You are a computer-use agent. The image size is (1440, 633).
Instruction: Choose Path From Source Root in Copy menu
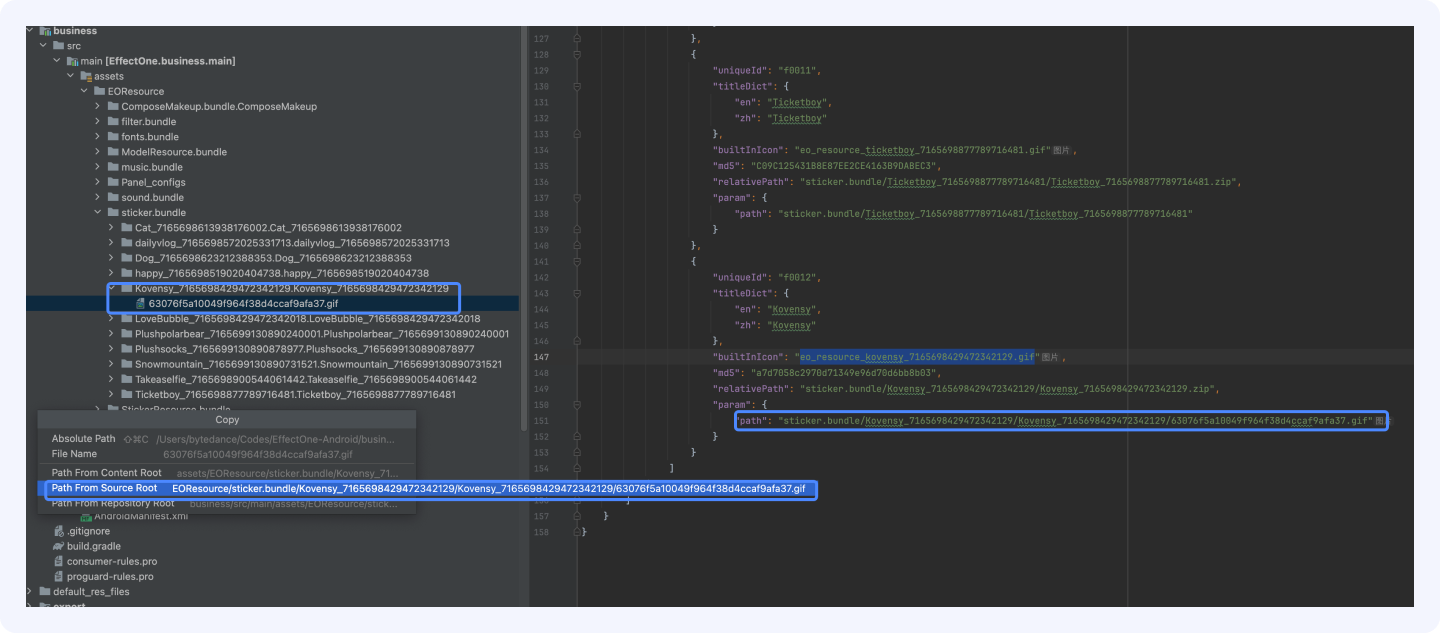click(x=104, y=488)
